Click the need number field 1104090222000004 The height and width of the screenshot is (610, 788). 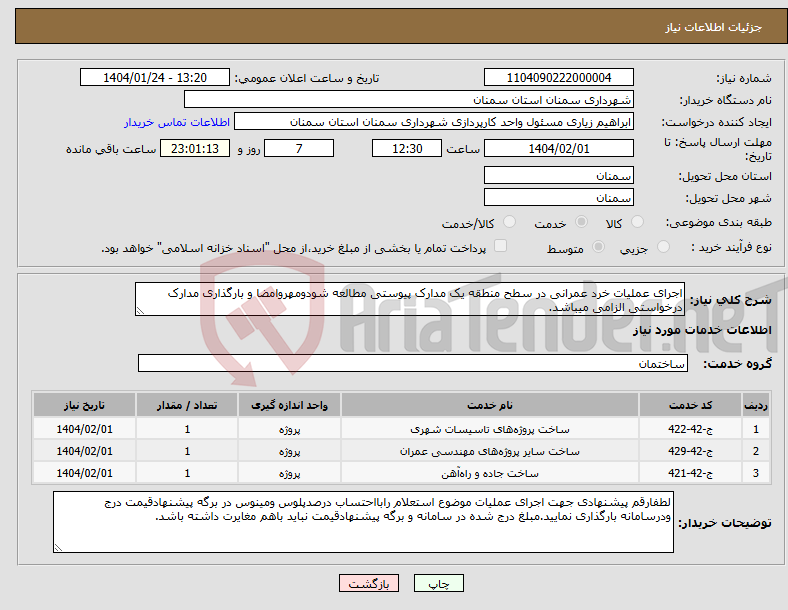[558, 77]
